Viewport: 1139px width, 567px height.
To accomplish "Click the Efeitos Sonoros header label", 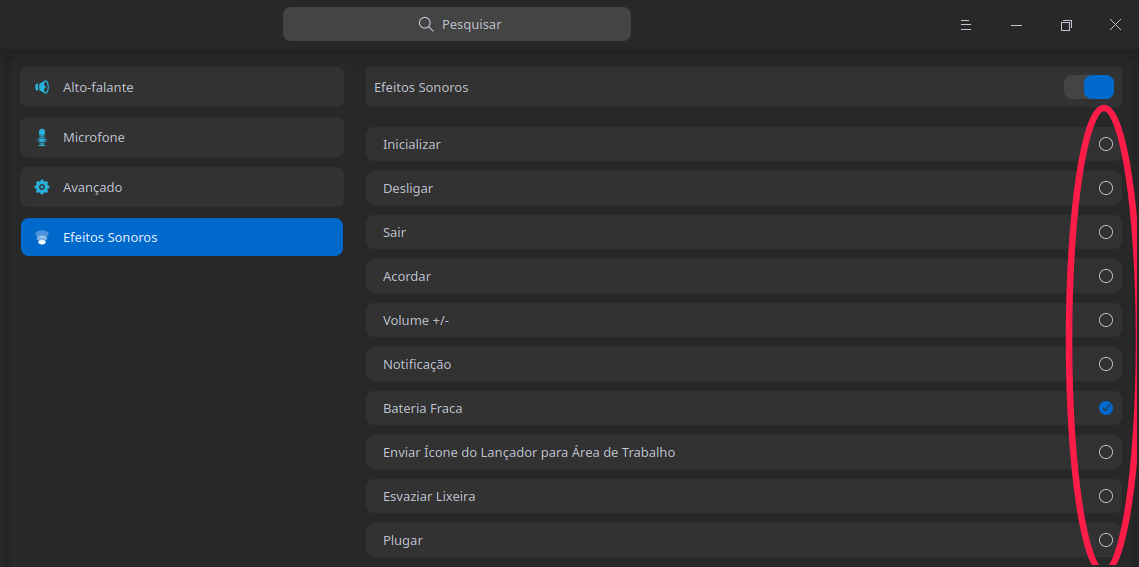I will [421, 88].
